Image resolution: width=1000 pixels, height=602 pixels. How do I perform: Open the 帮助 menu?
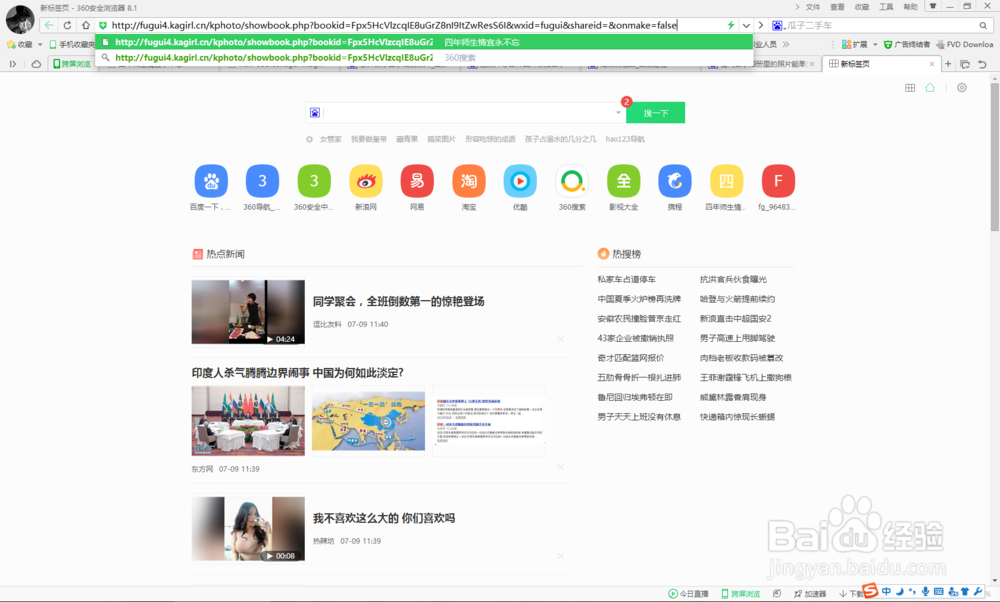pos(910,7)
